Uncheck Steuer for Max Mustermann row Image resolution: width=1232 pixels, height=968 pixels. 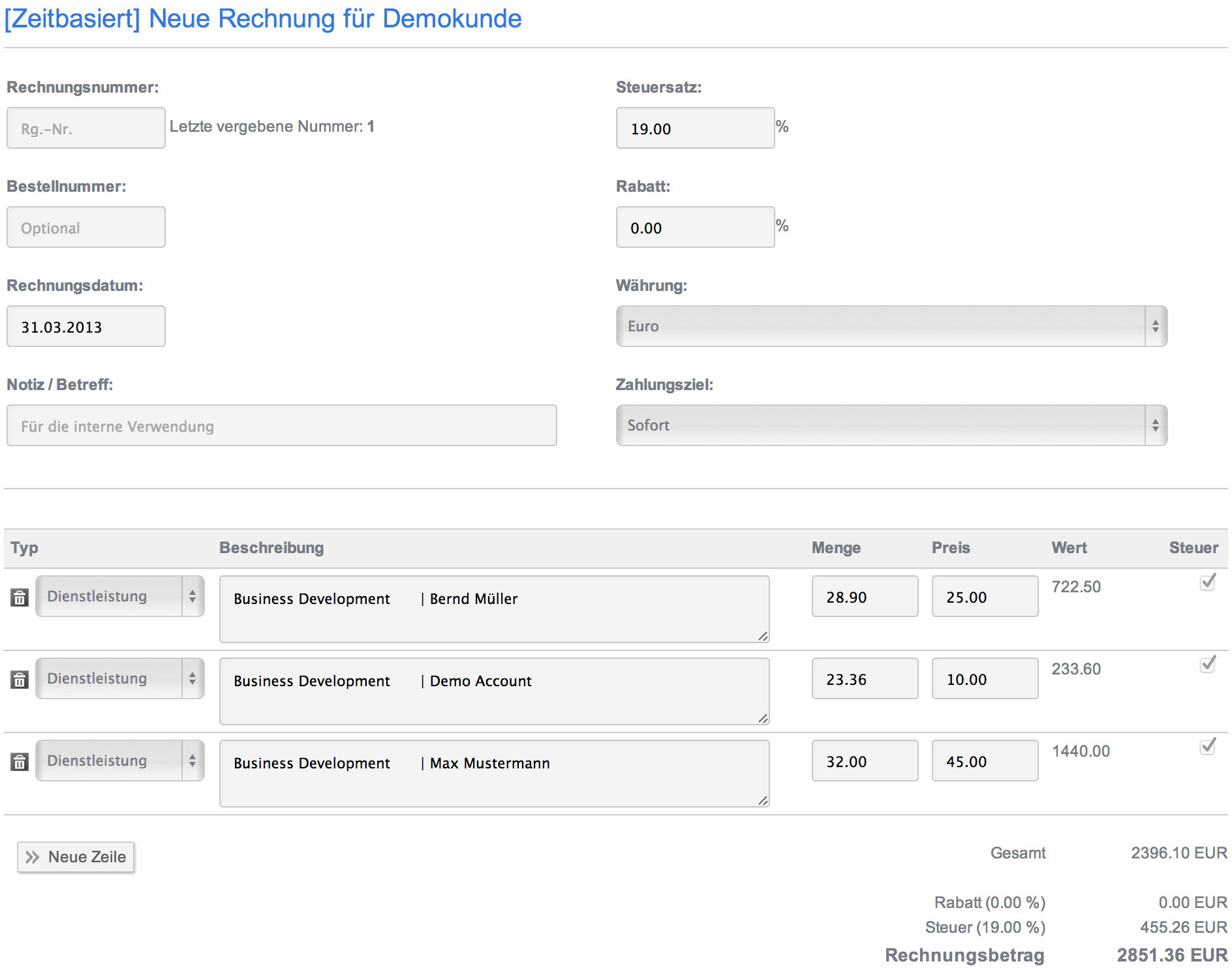pyautogui.click(x=1207, y=746)
